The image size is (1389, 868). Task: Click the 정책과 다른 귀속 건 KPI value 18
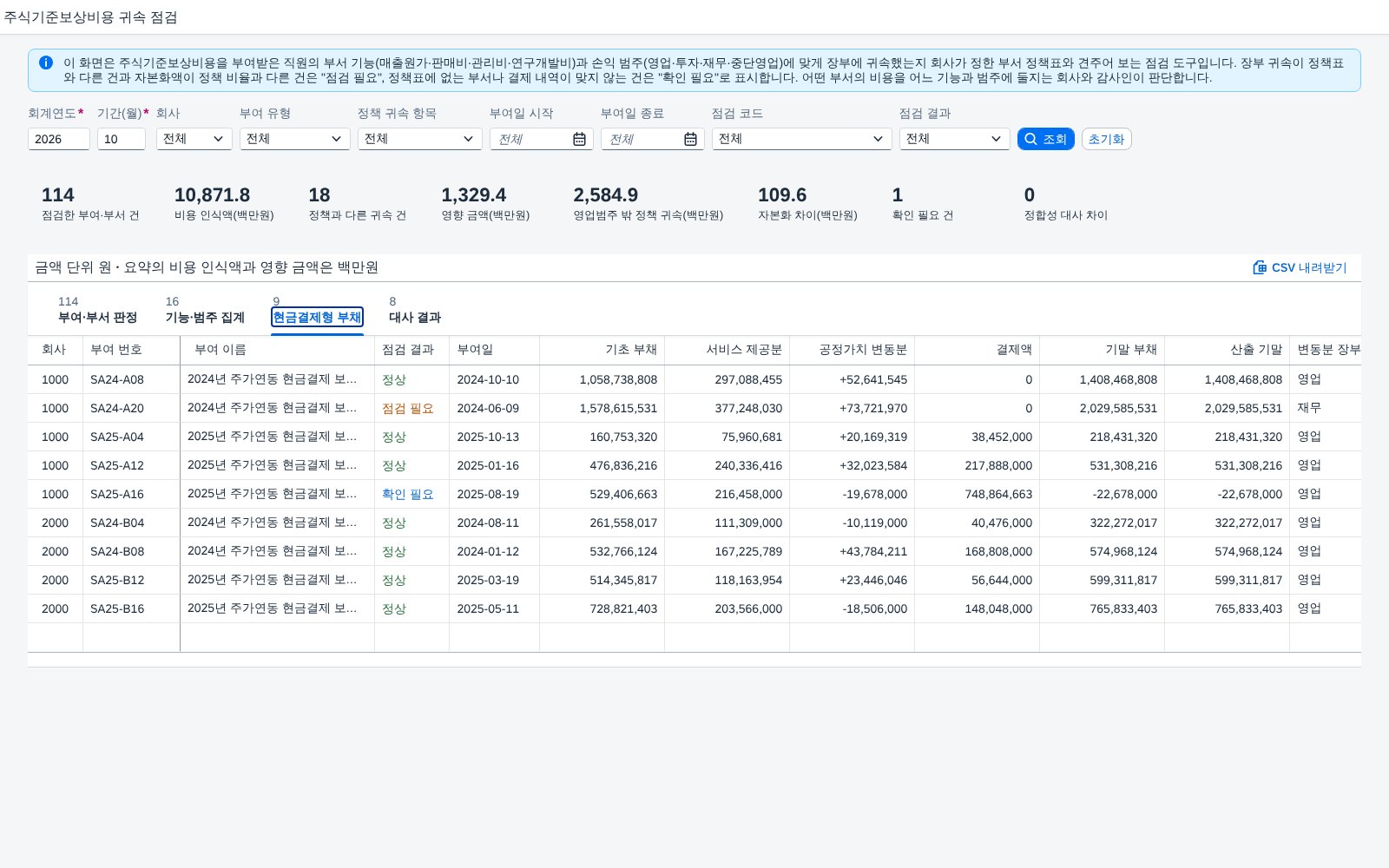(319, 195)
